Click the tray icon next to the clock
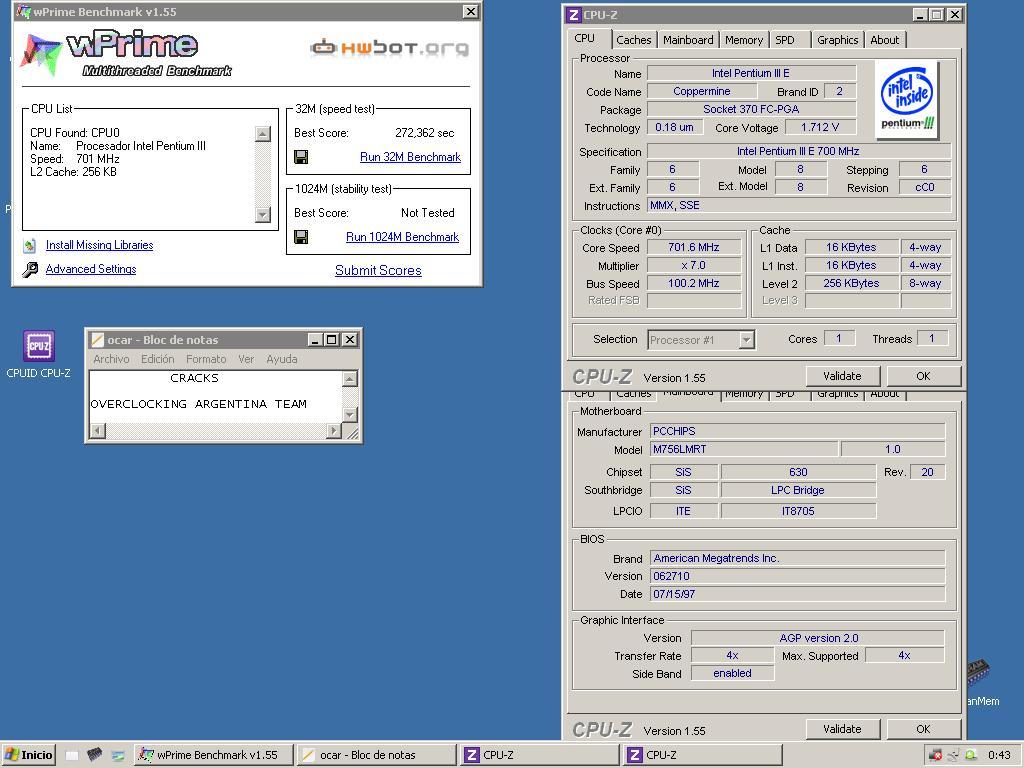The height and width of the screenshot is (768, 1024). pyautogui.click(x=971, y=756)
